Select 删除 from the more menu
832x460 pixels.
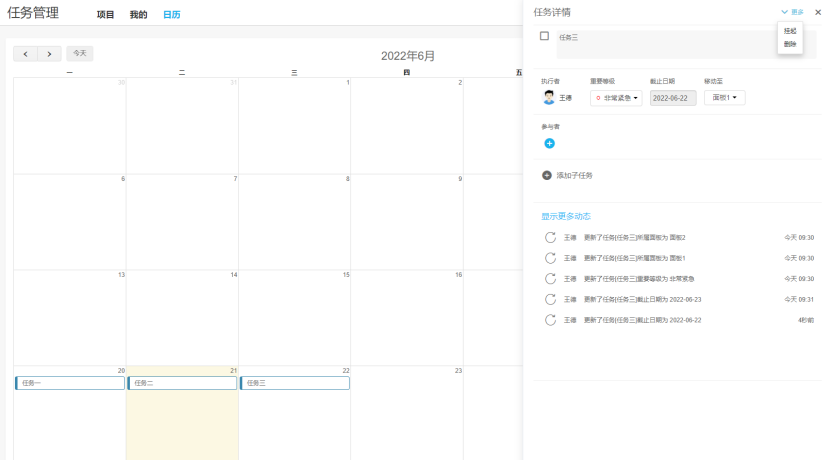tap(790, 44)
